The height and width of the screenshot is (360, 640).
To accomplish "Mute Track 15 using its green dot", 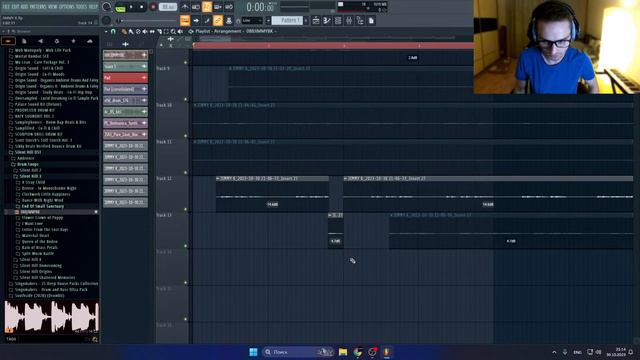I will tap(186, 319).
